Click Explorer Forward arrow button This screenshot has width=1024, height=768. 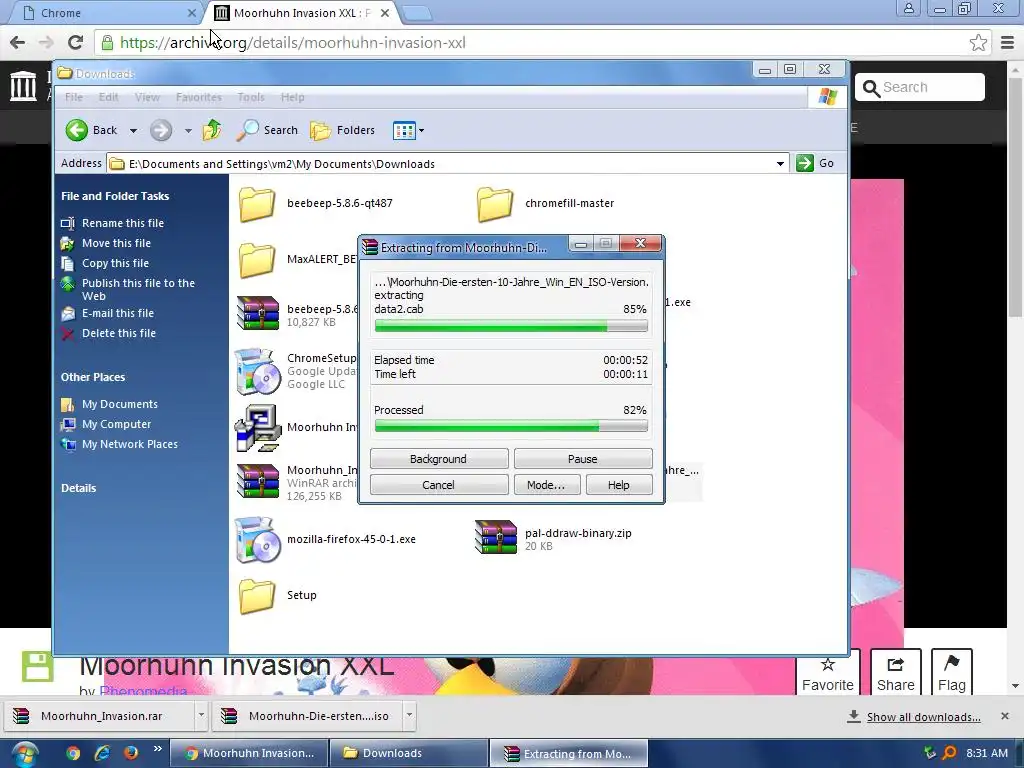click(x=161, y=130)
